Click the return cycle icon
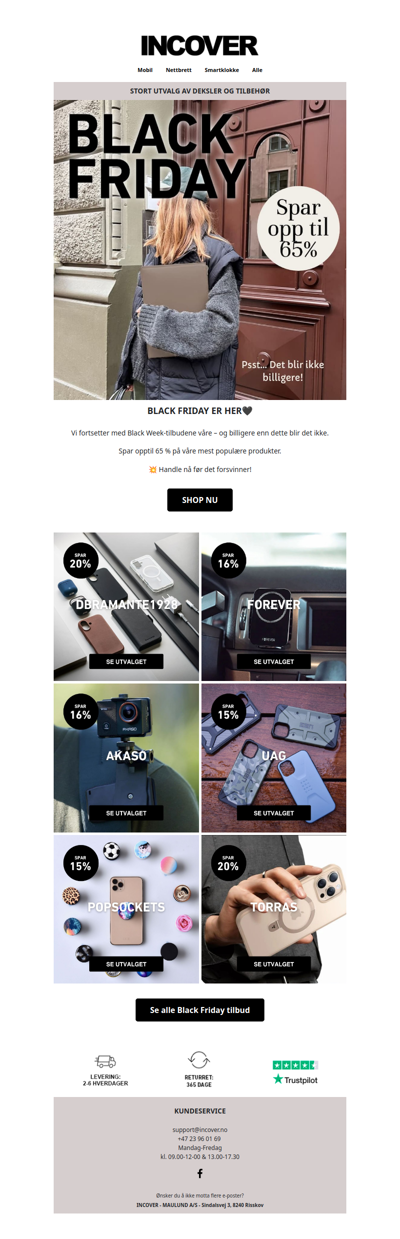This screenshot has height=1239, width=400. [199, 1060]
